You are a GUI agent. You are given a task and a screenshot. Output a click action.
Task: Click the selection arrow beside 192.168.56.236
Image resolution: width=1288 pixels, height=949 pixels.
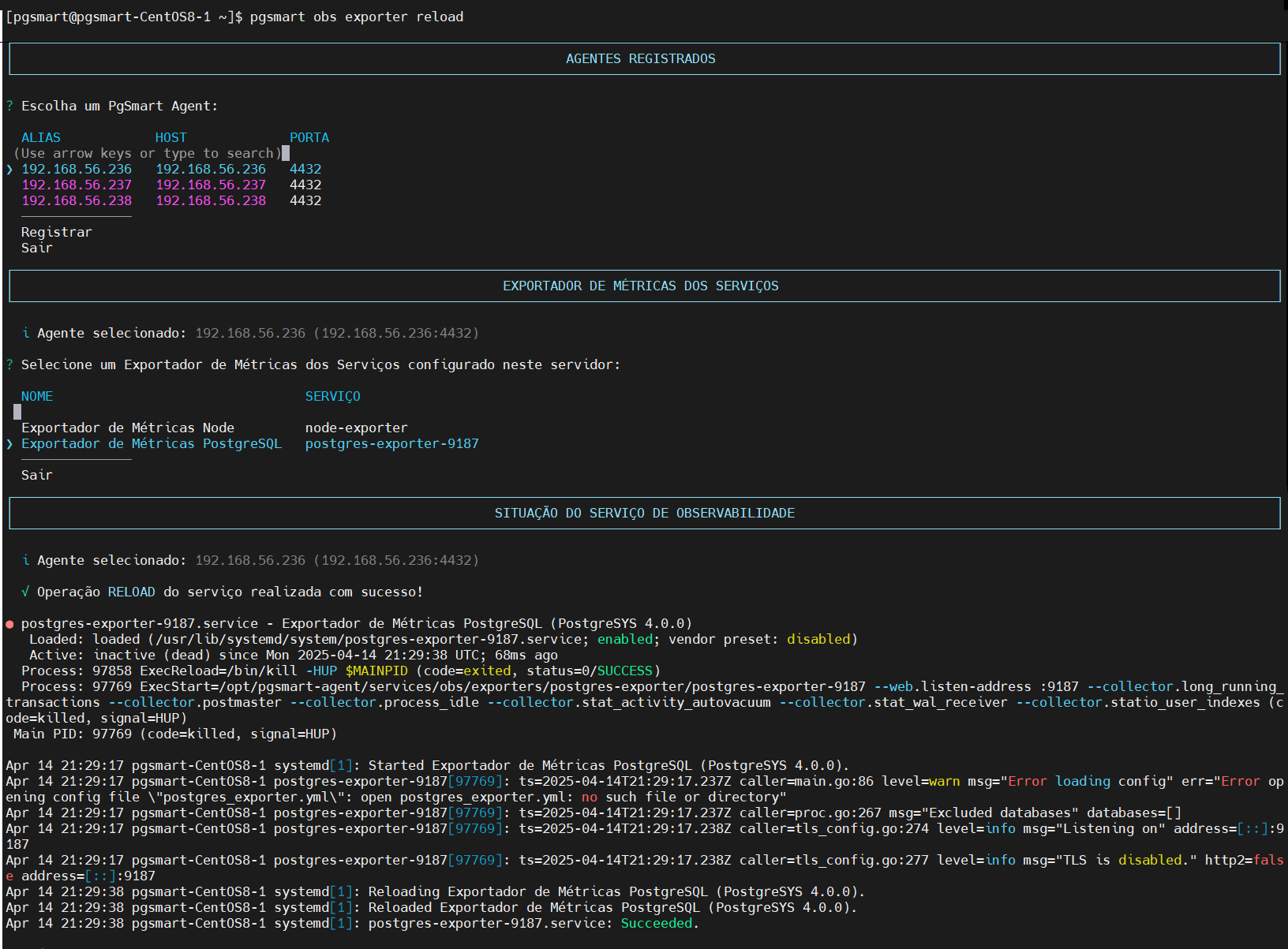[9, 169]
